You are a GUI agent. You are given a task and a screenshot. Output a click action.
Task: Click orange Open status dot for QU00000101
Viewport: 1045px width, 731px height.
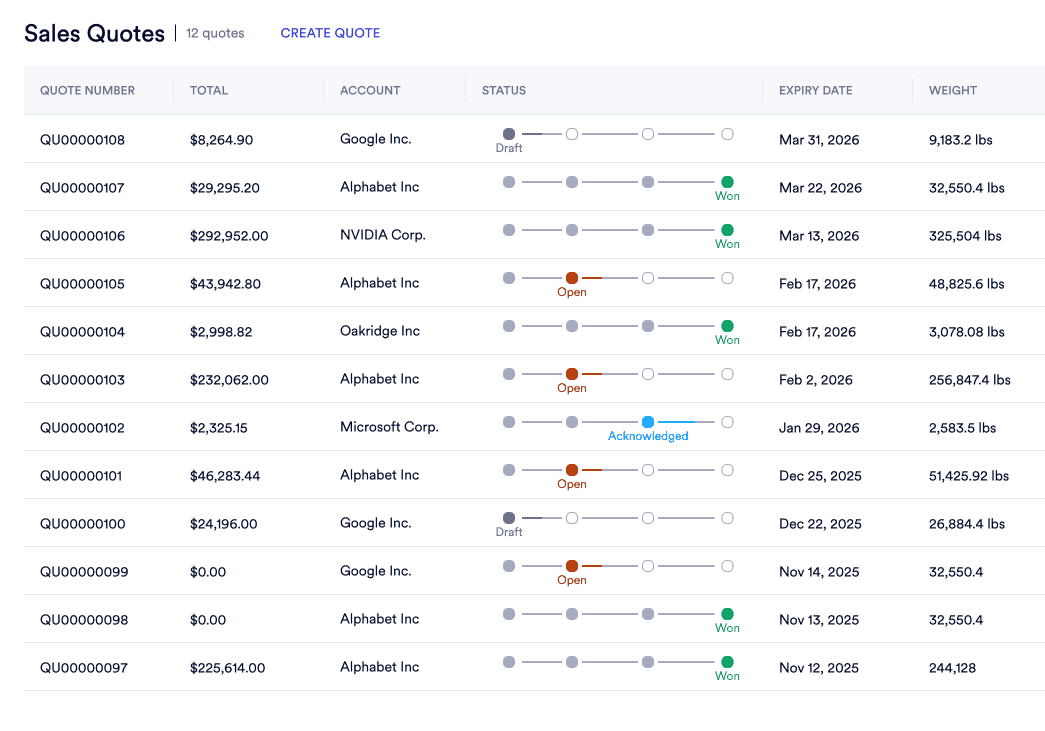click(572, 470)
